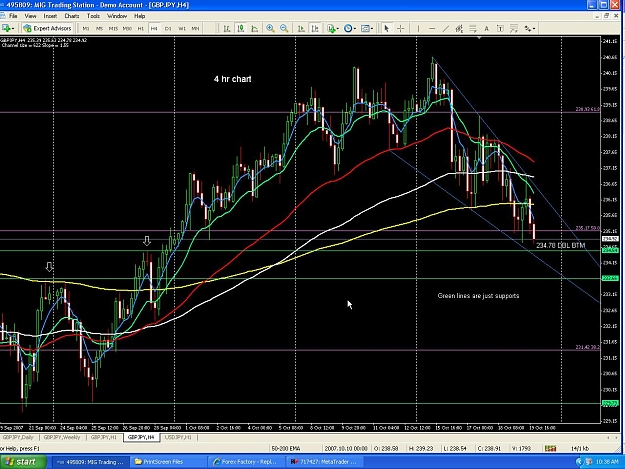625x469 pixels.
Task: Switch chart to M5 timeframe
Action: tap(99, 28)
